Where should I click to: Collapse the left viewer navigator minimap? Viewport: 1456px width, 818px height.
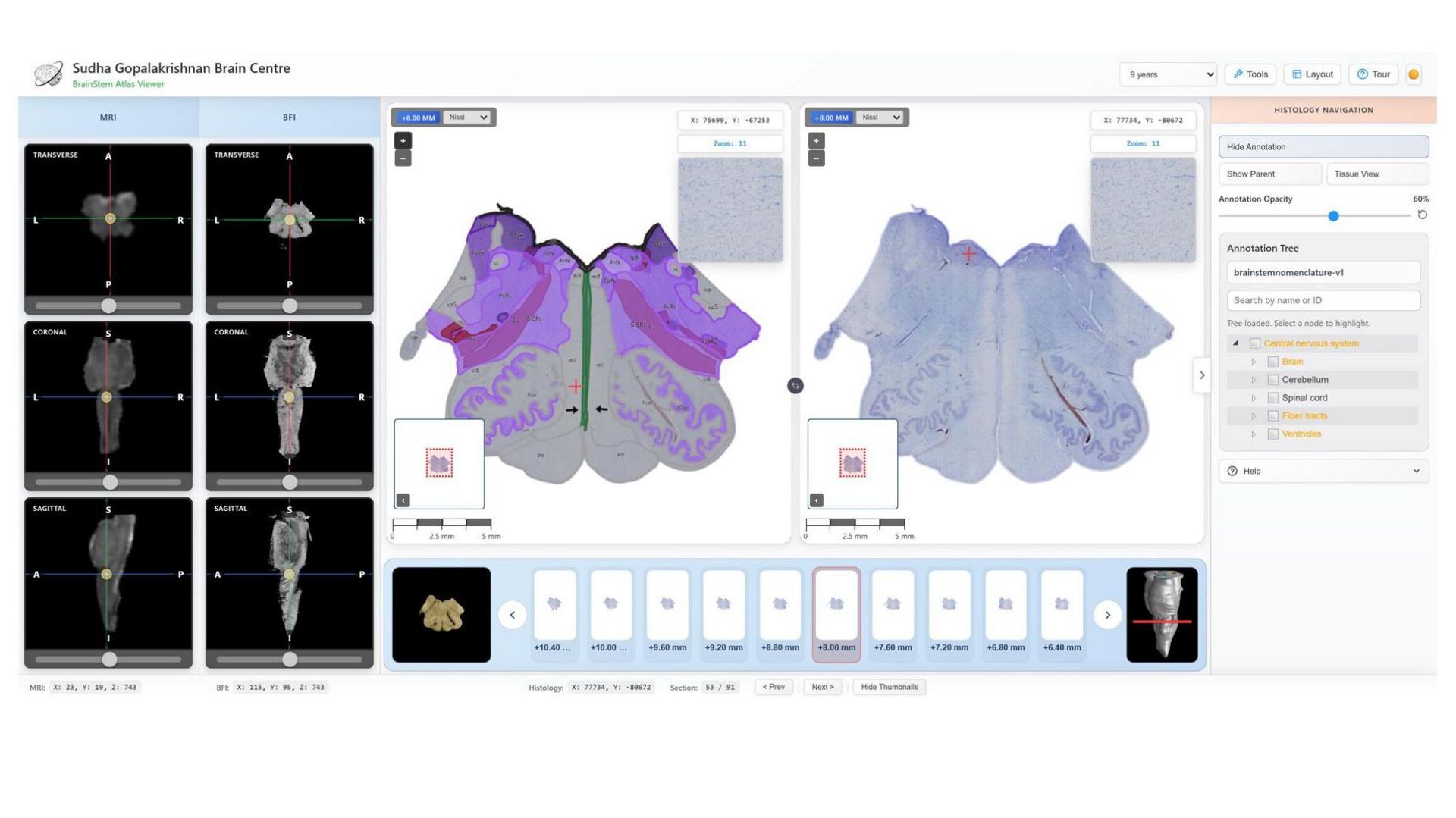[403, 500]
